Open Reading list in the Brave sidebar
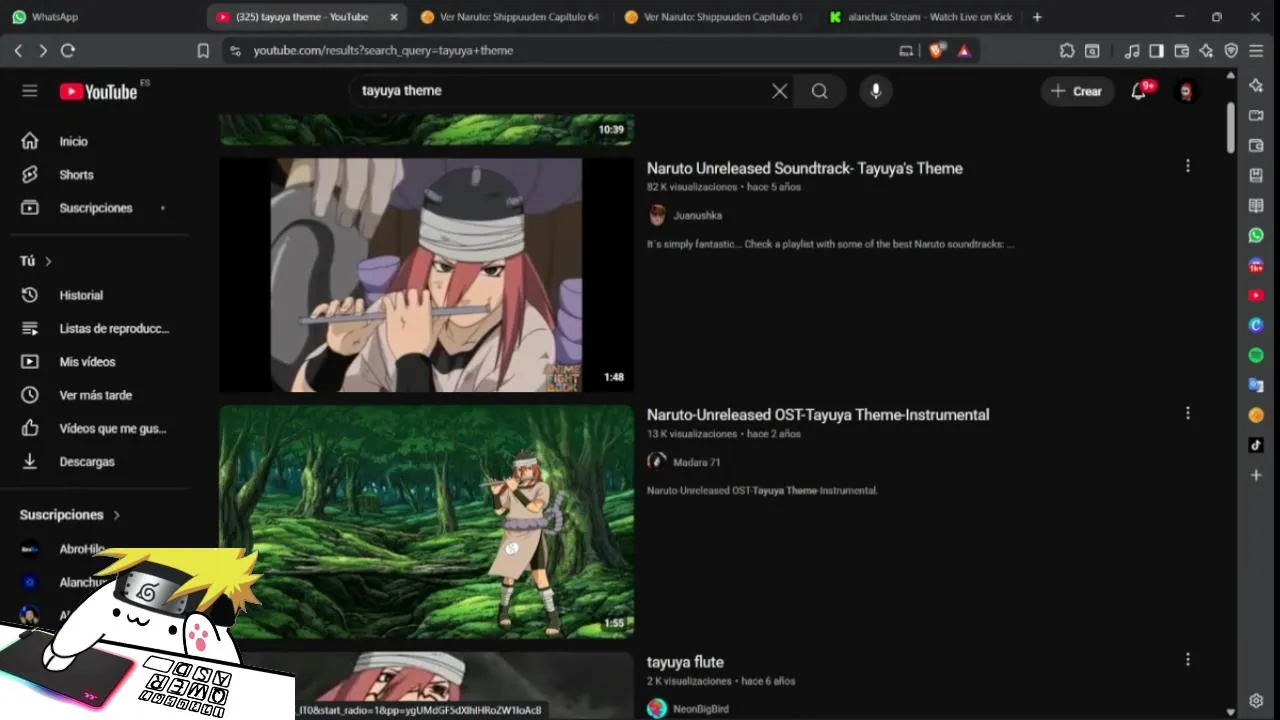 (1256, 205)
